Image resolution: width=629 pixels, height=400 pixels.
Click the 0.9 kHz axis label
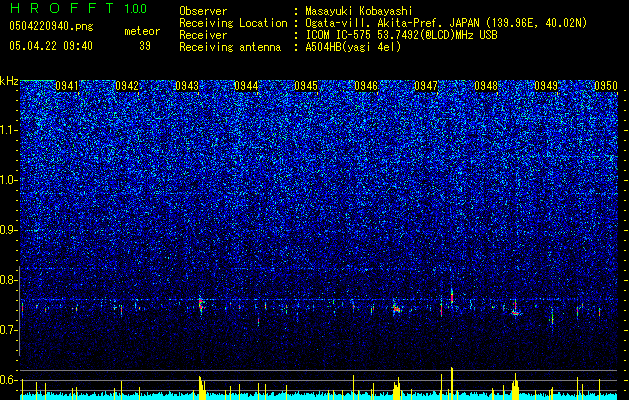[x=8, y=230]
